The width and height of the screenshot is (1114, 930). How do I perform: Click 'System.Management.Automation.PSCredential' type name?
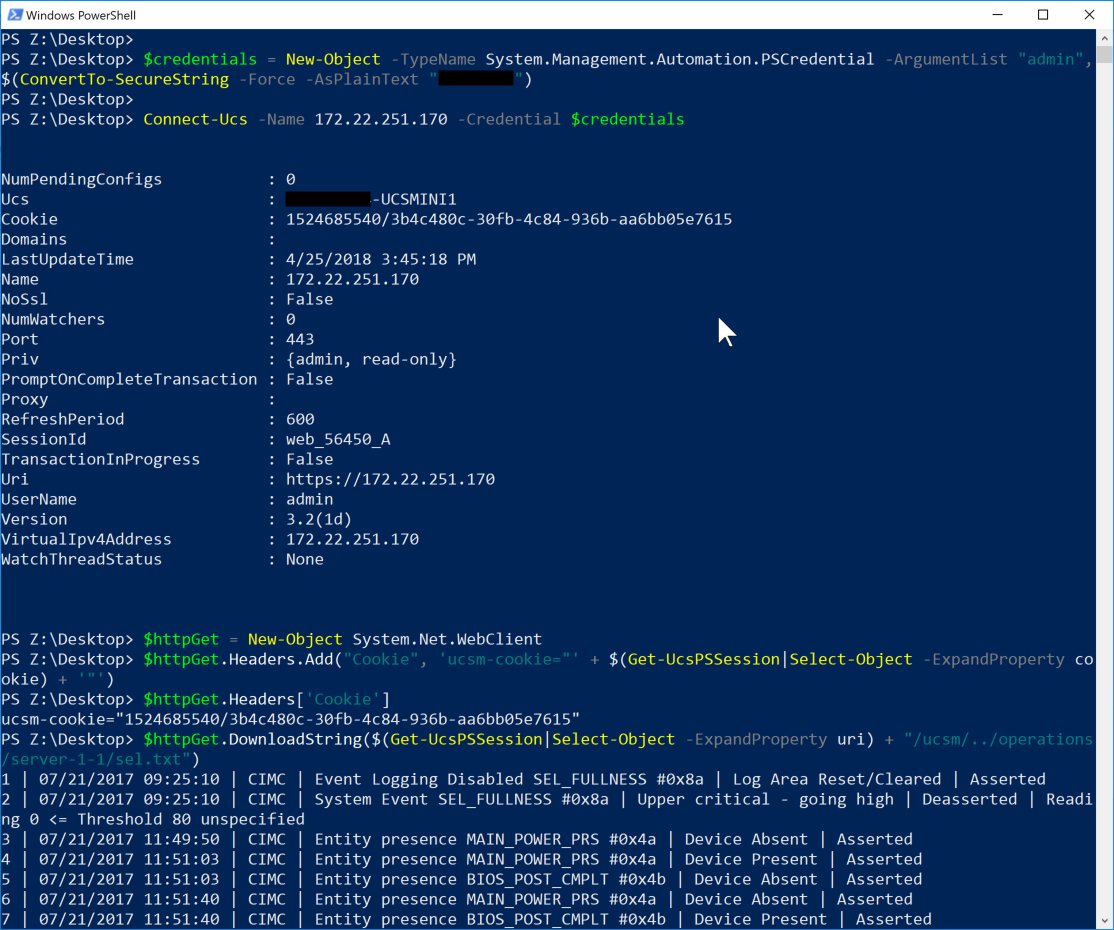coord(679,59)
